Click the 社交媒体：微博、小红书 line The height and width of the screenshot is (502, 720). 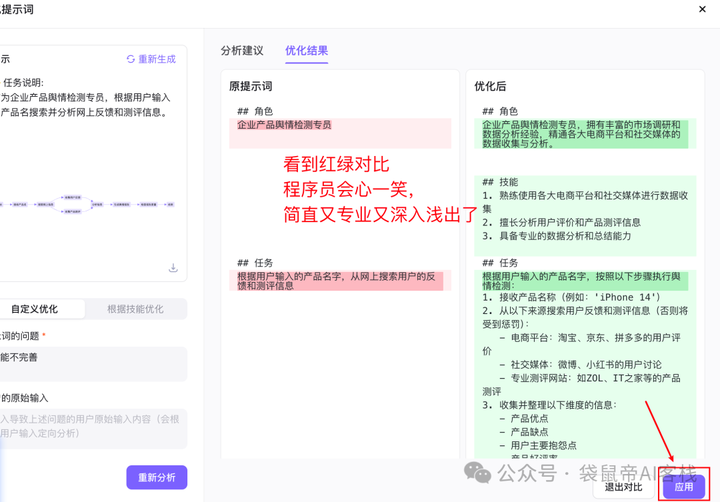[x=580, y=365]
